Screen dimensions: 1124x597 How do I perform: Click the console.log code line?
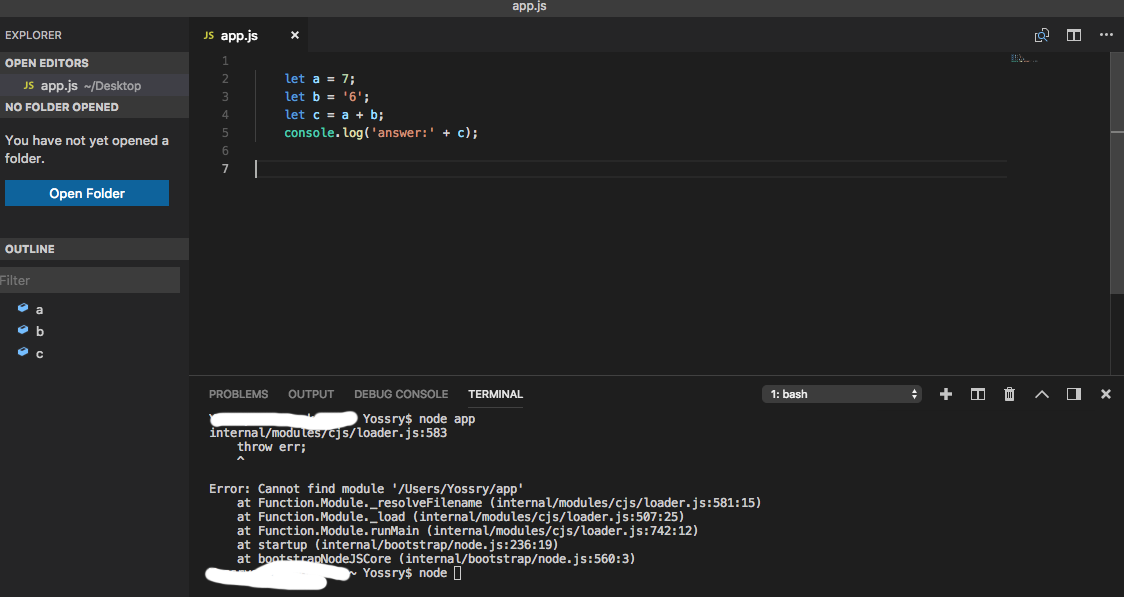381,133
